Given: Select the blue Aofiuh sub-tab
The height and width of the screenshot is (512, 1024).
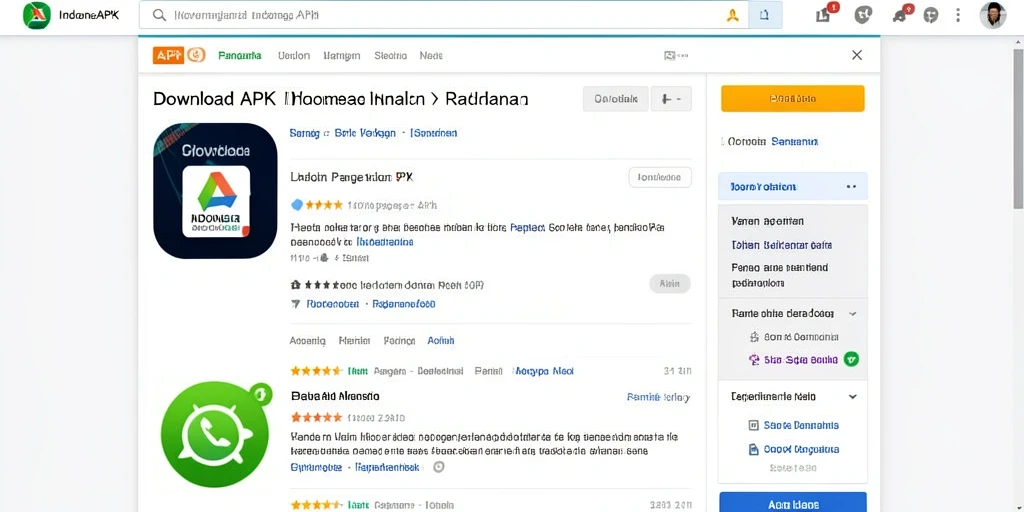Looking at the screenshot, I should click(441, 340).
